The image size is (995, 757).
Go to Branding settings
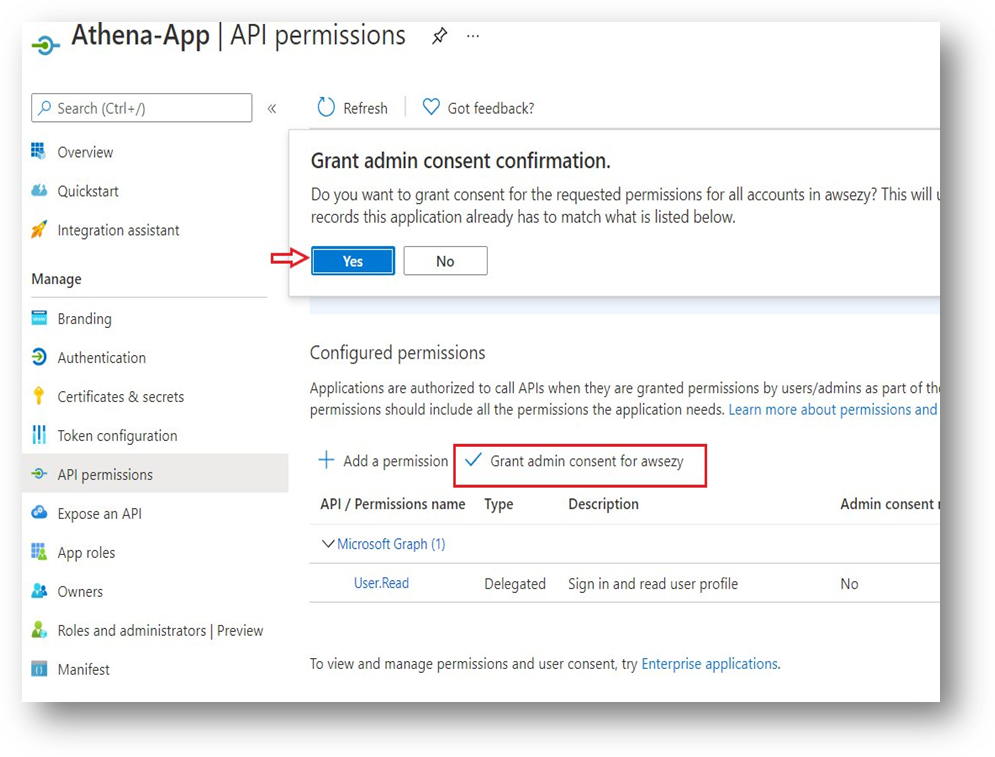tap(84, 319)
